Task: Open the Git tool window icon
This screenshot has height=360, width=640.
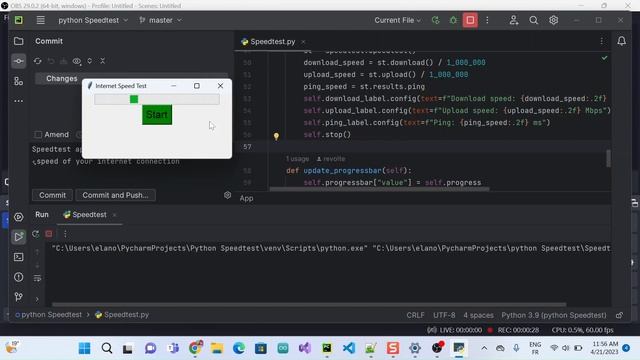Action: 18,297
